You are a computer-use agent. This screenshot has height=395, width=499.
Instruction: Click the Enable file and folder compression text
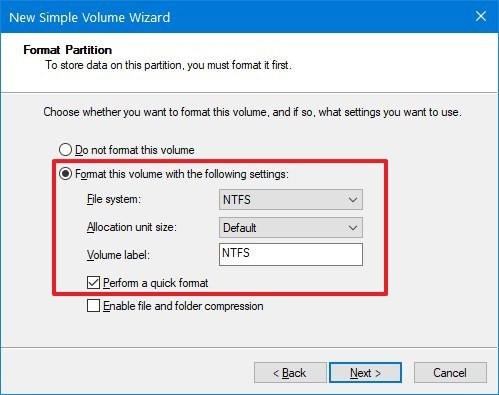(x=183, y=306)
